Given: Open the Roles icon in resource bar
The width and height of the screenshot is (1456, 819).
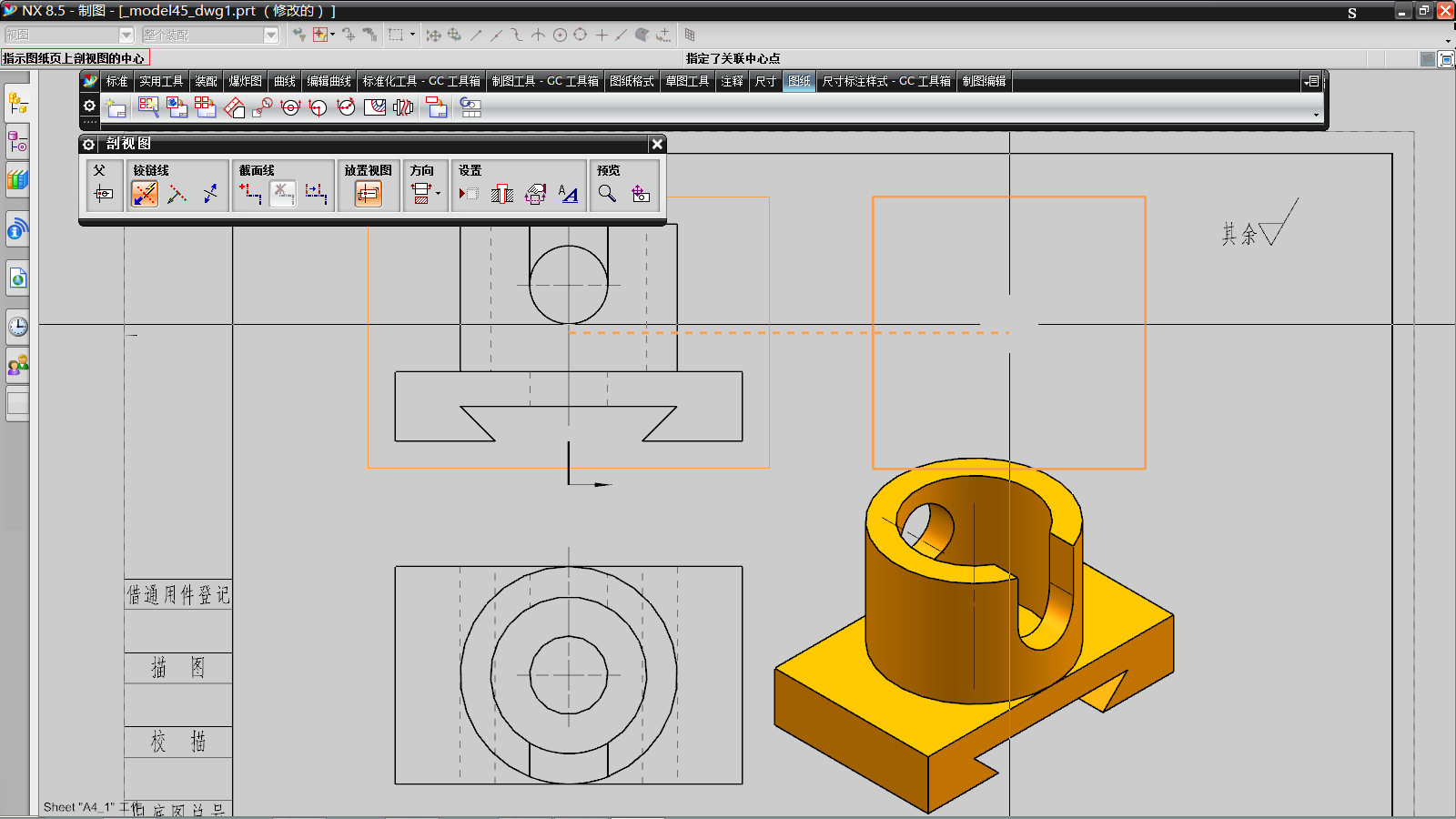Looking at the screenshot, I should pyautogui.click(x=17, y=365).
